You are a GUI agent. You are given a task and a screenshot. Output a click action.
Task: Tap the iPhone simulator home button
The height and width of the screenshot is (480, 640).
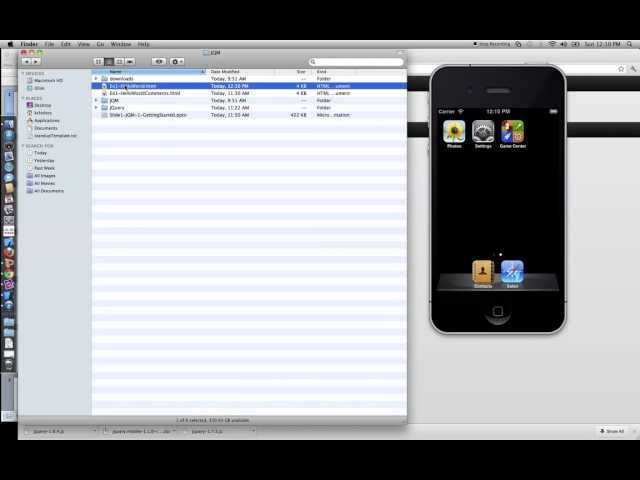(x=498, y=312)
